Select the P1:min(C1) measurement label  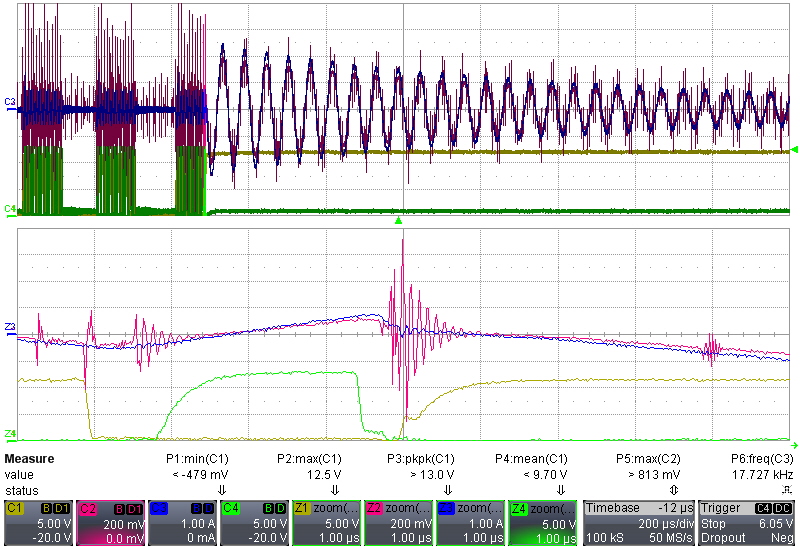pyautogui.click(x=197, y=459)
